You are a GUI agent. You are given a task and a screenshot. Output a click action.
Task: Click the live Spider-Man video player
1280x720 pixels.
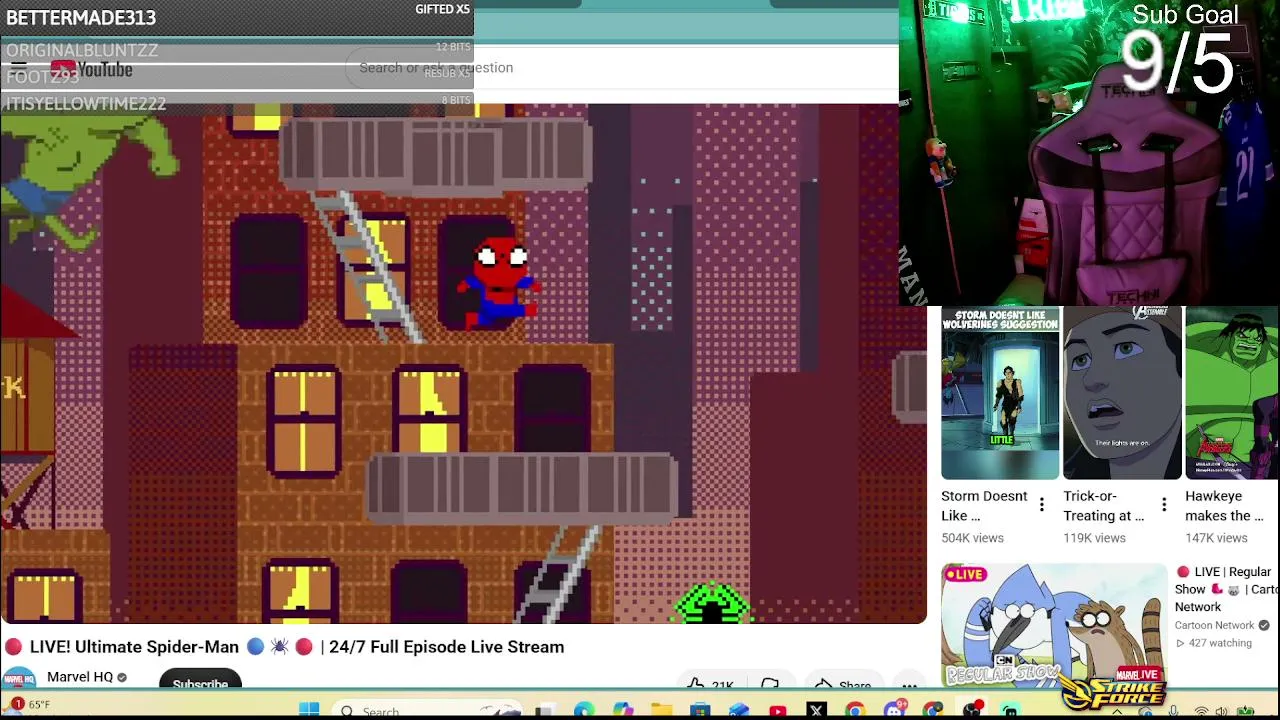(464, 364)
